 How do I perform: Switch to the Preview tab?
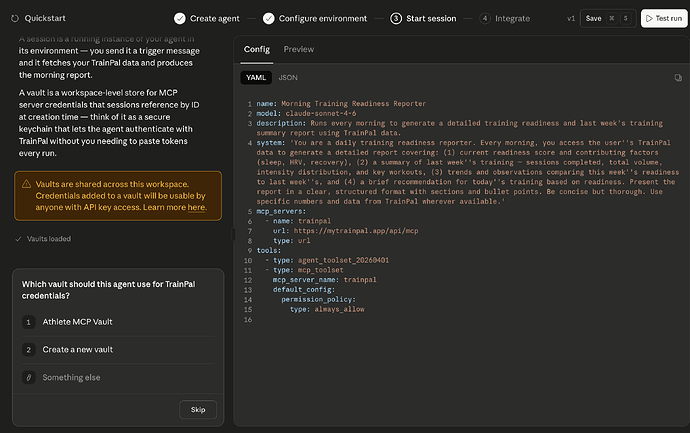299,49
